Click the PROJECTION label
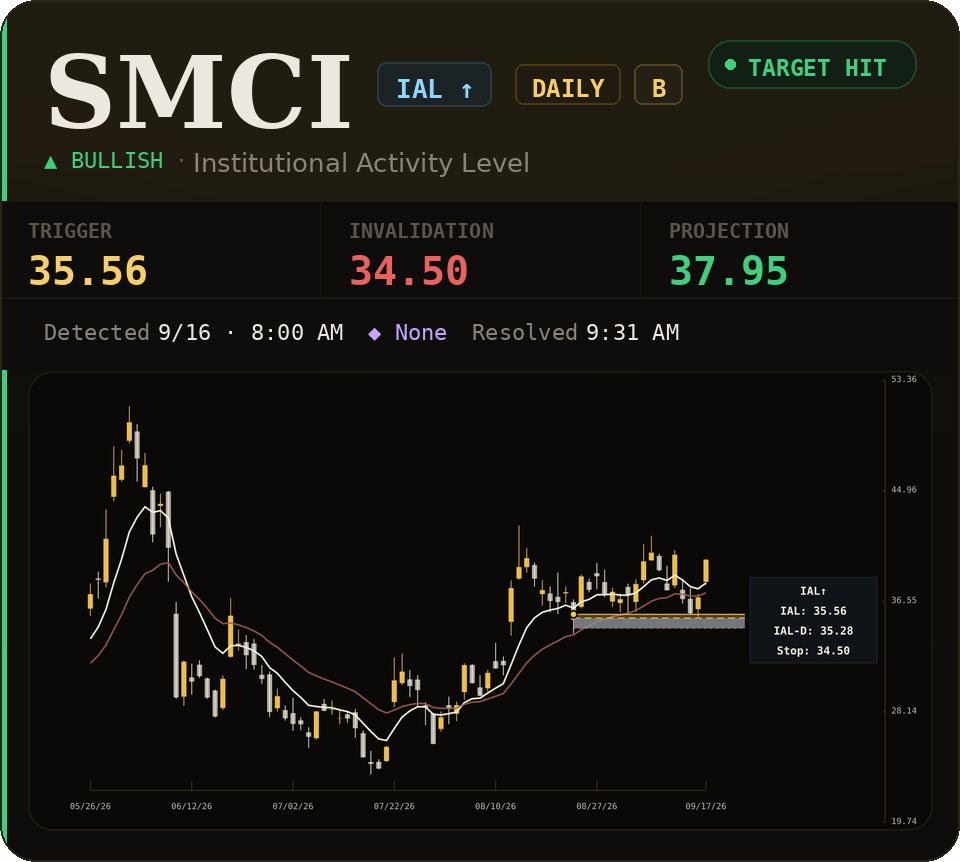 coord(729,231)
